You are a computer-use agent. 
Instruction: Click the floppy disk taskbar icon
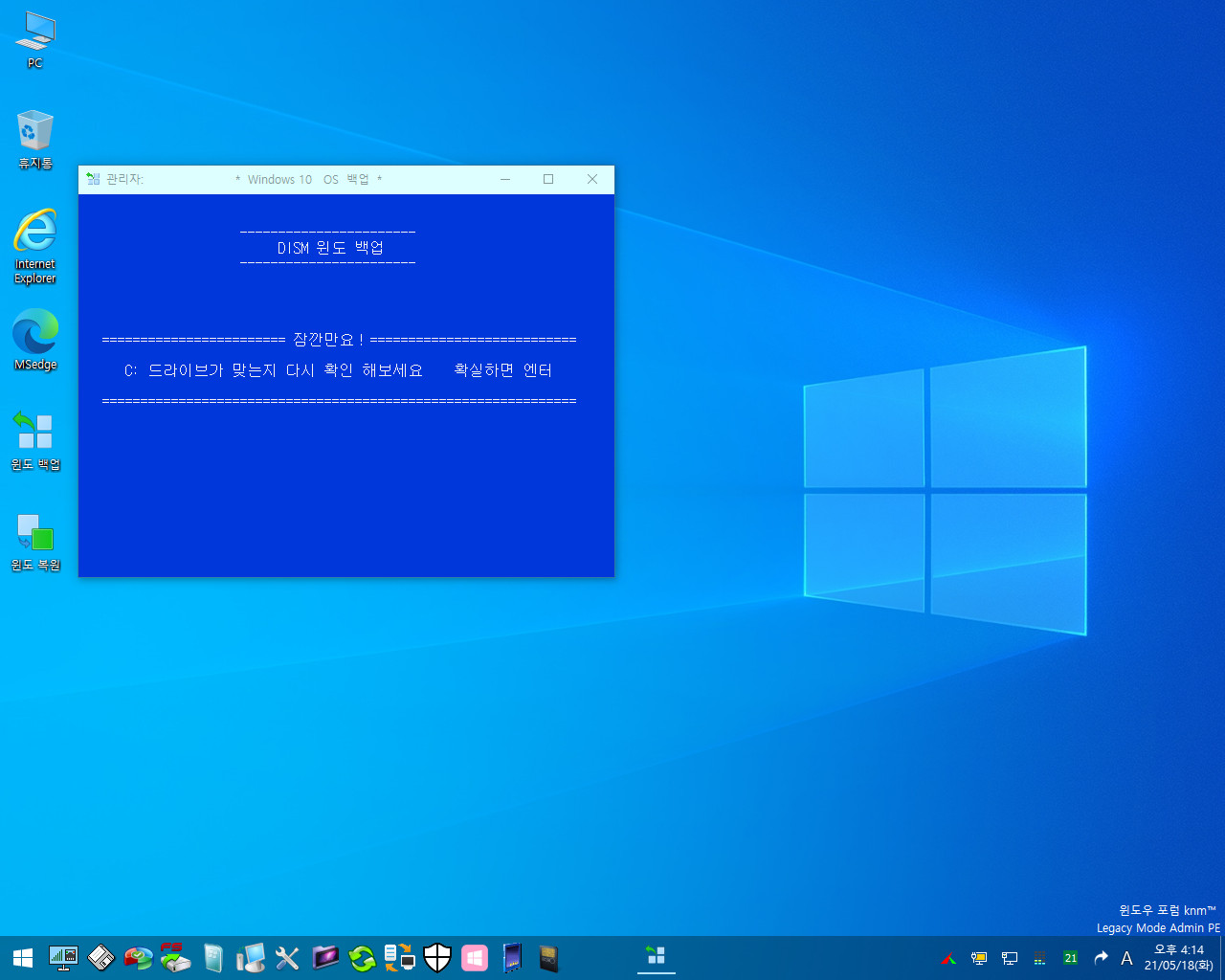tap(101, 958)
